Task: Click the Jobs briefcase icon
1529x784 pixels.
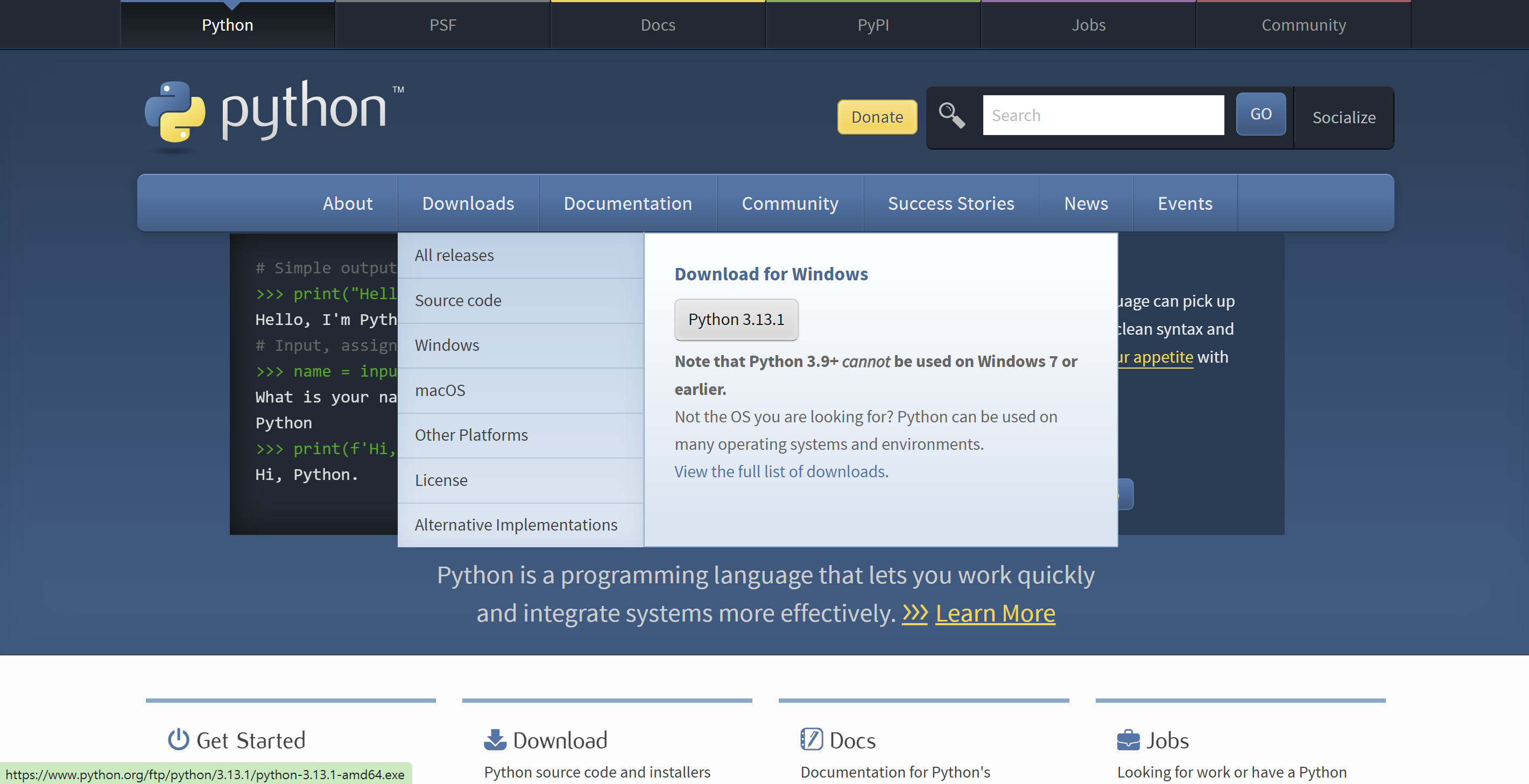Action: (1128, 739)
